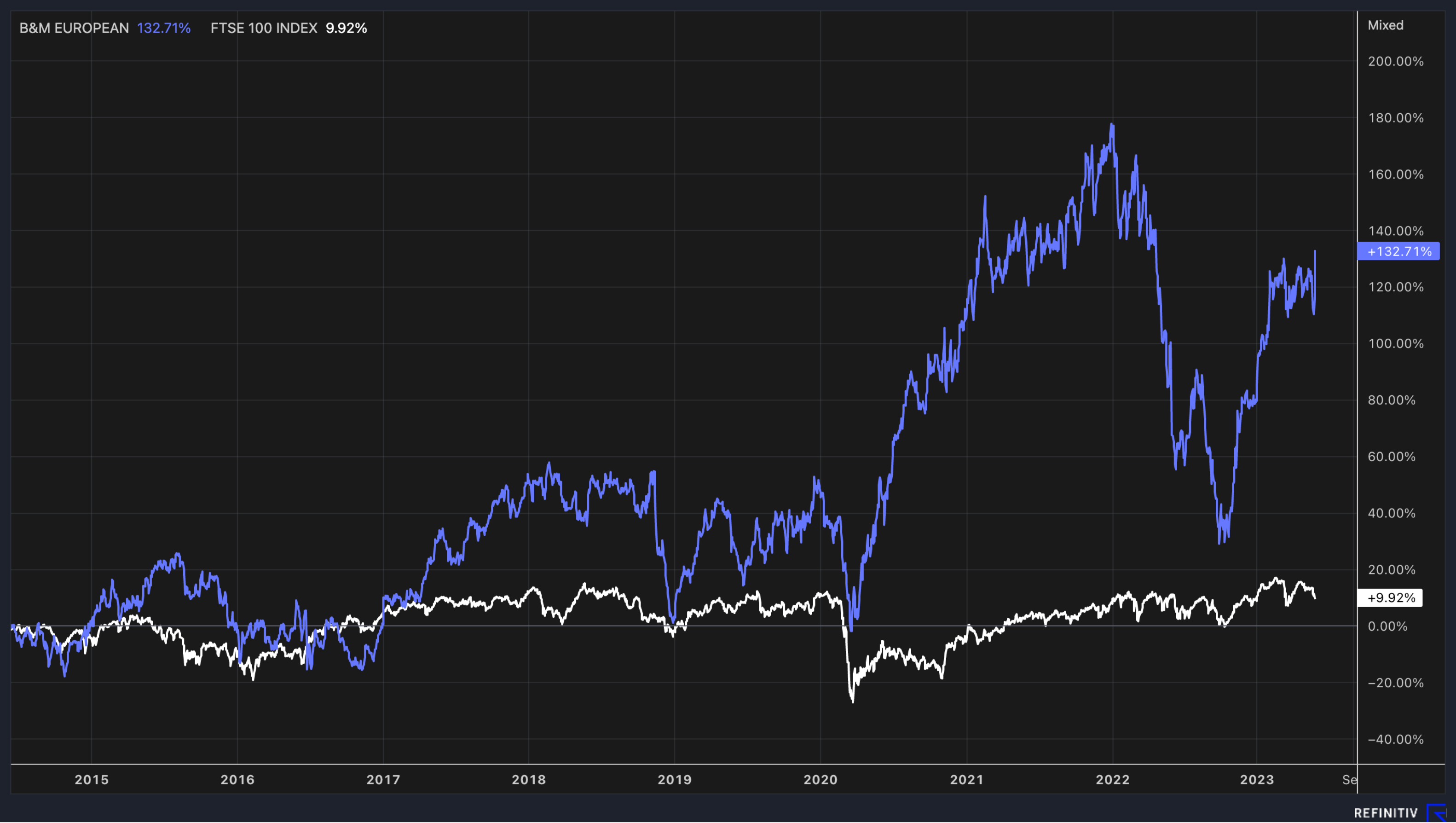Click the 200.00% y-axis label
1456x823 pixels.
coord(1396,61)
